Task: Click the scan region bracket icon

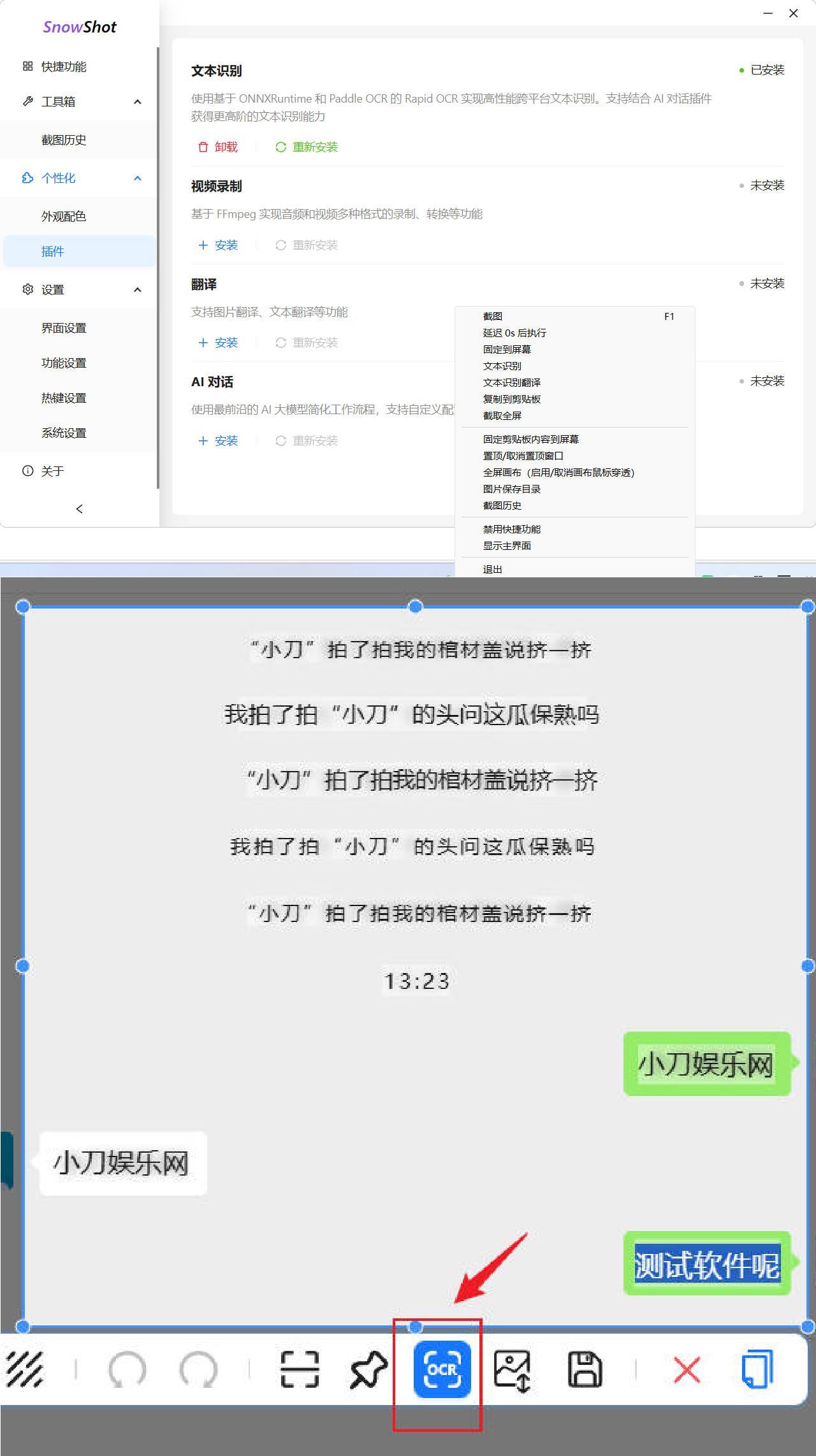Action: pos(299,1369)
